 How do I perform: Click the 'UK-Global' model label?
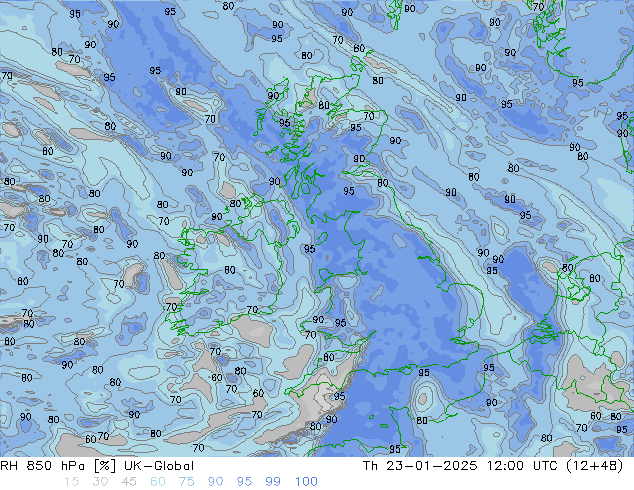point(159,466)
